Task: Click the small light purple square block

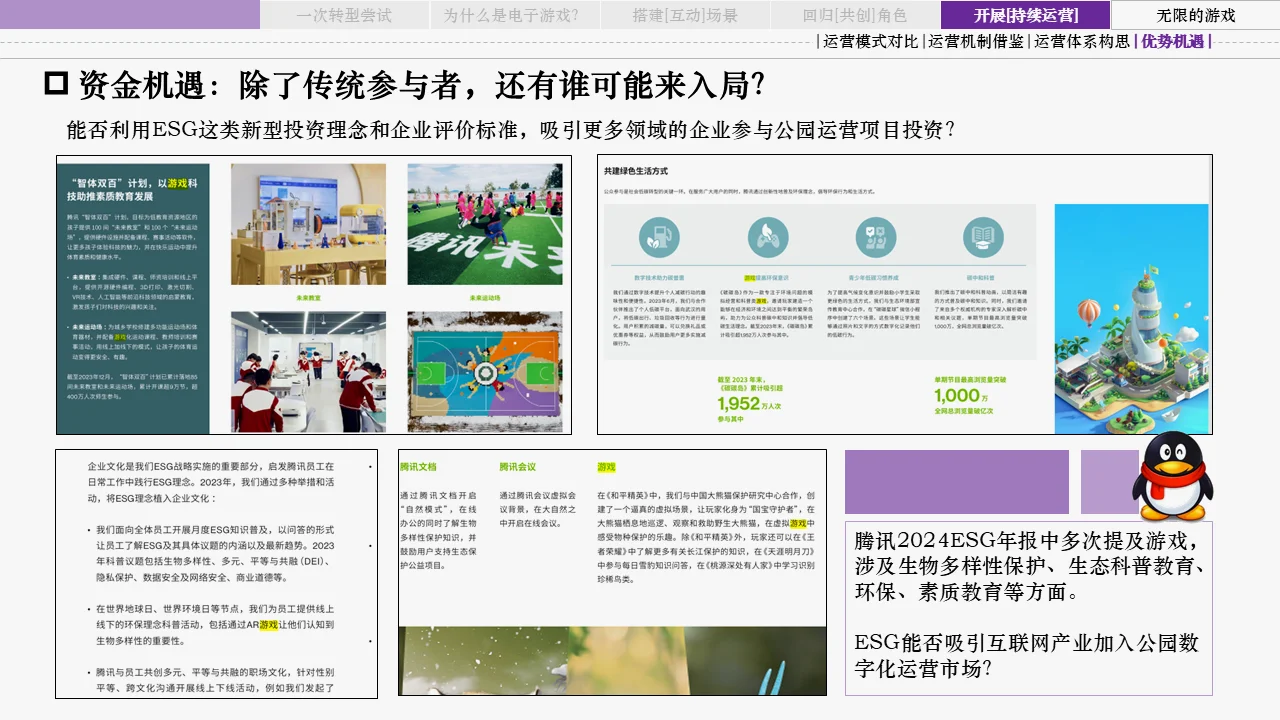Action: 1110,482
